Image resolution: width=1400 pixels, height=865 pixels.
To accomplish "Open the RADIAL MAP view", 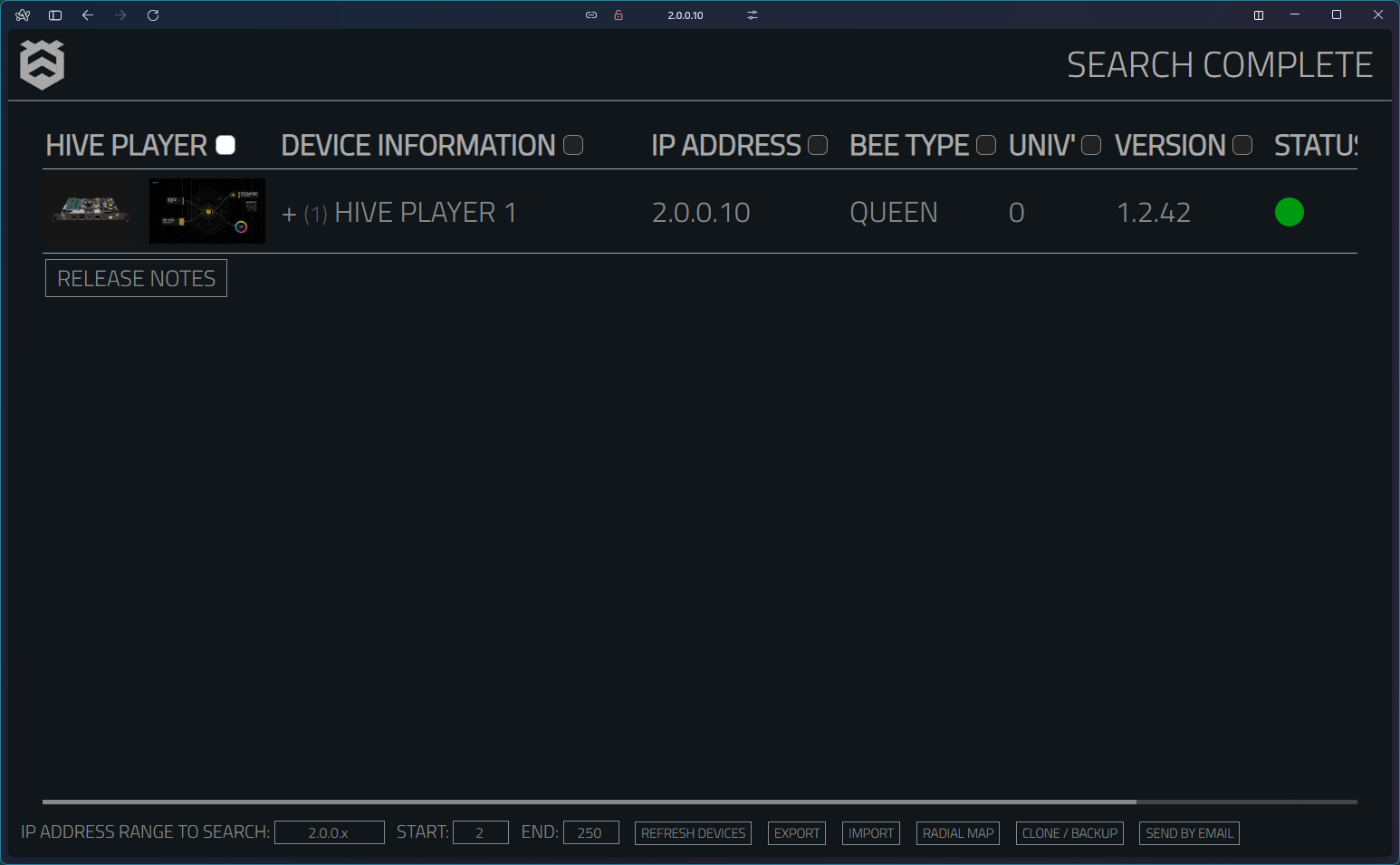I will [x=958, y=833].
